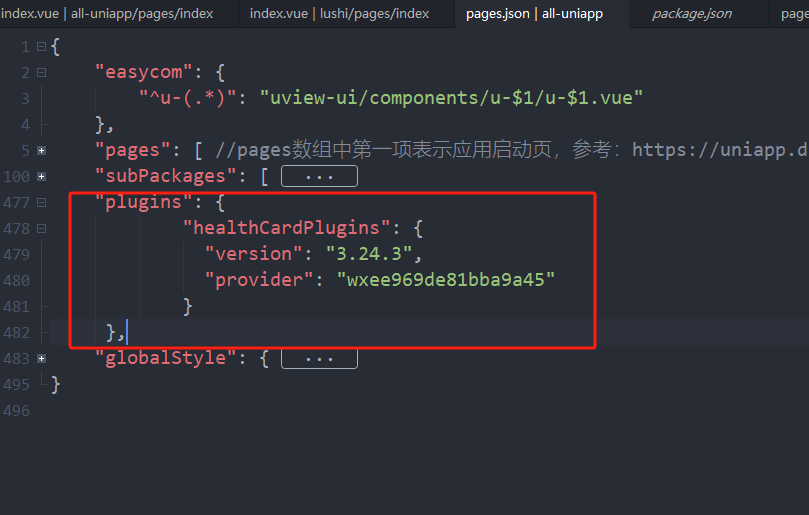Expand the folded "pages" array on line 5
809x515 pixels.
pos(41,151)
